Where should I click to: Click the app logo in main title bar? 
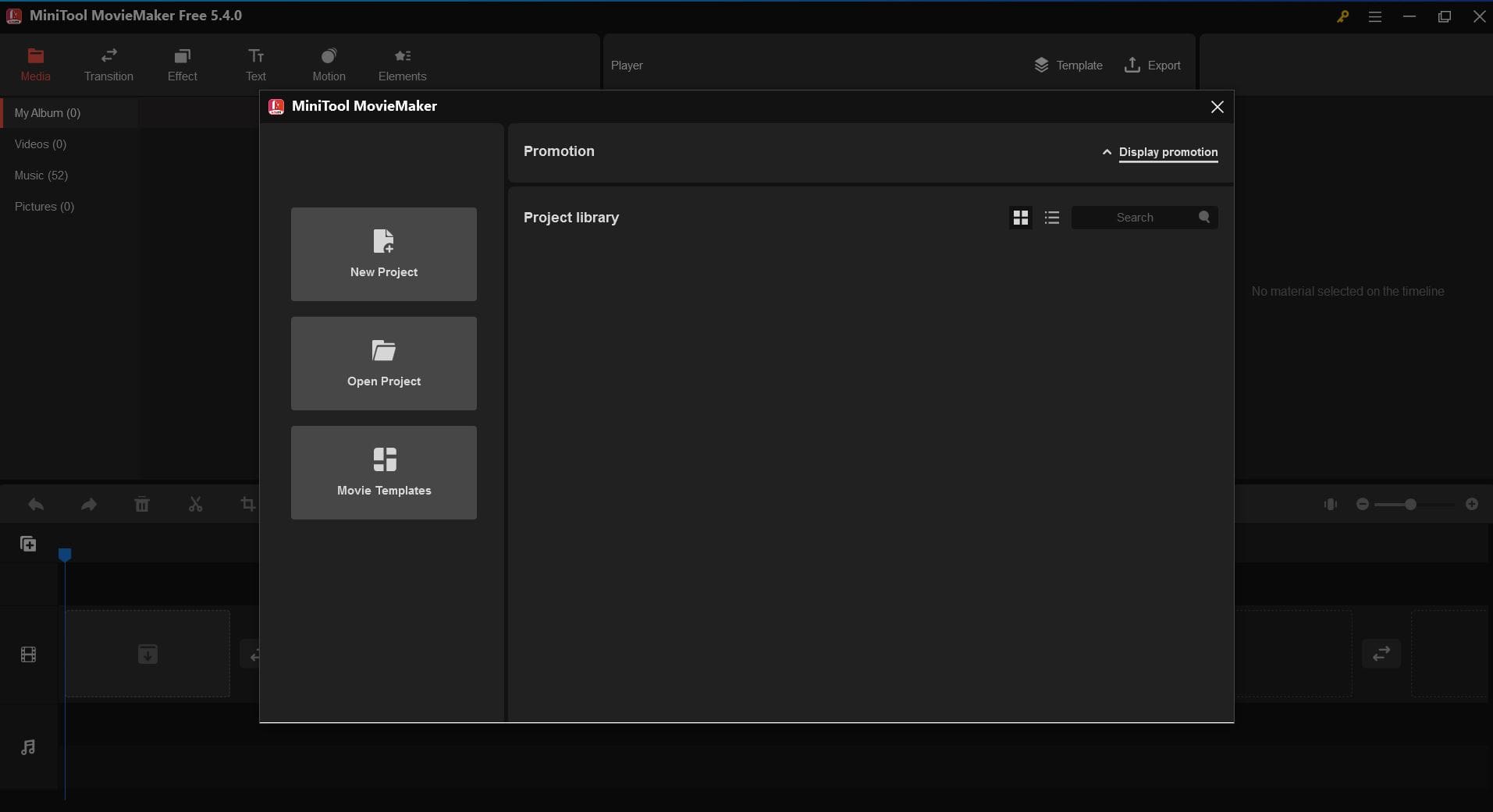14,16
